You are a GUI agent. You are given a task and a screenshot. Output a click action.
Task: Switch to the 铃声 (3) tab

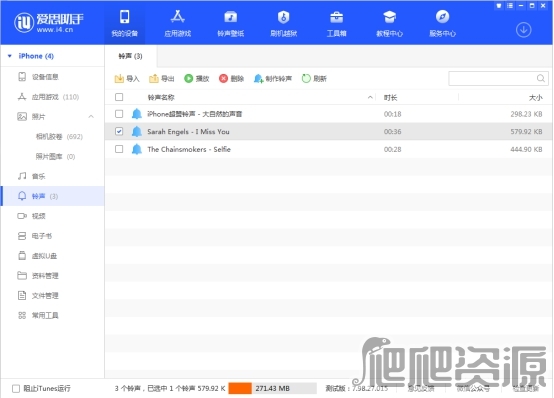click(x=130, y=56)
